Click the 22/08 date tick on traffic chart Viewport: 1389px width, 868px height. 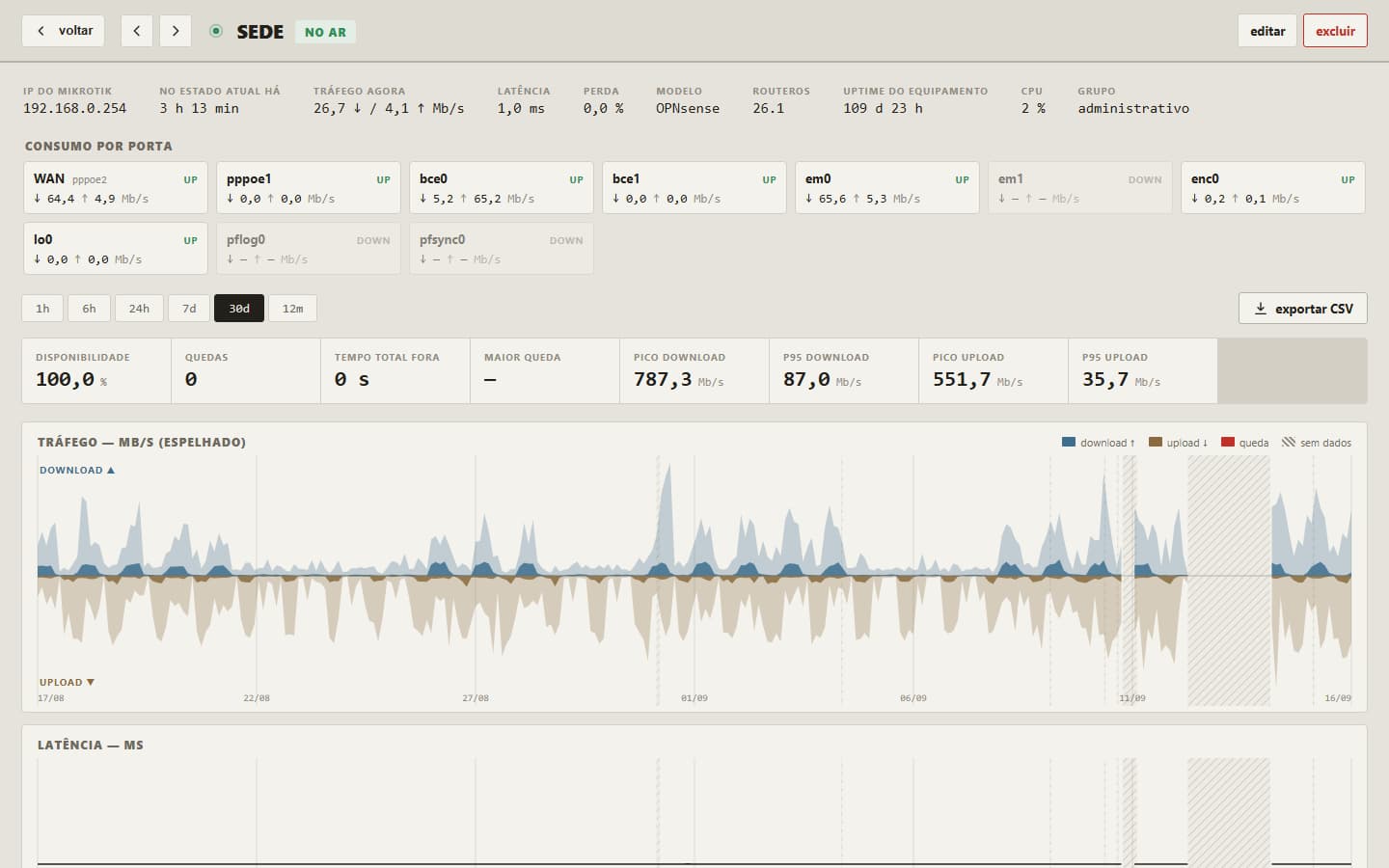pyautogui.click(x=257, y=697)
